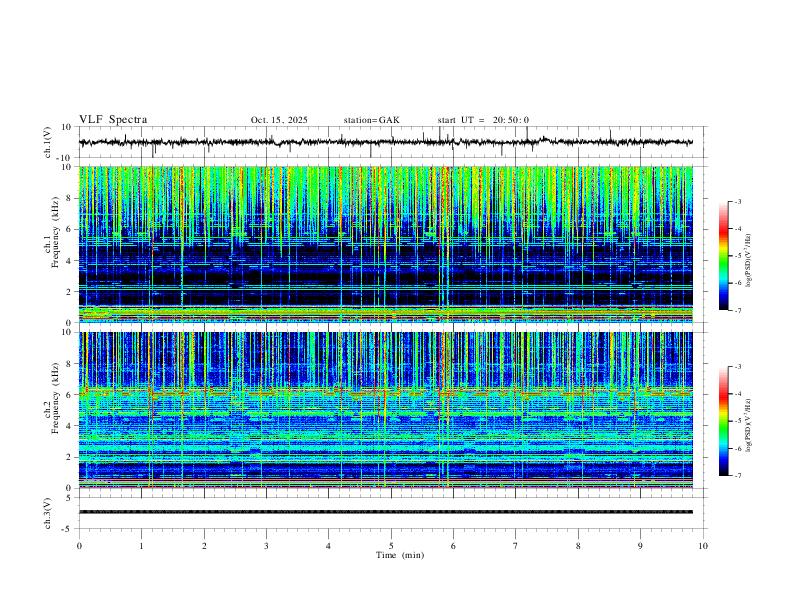Click inside the ch.2 frequency spectrogram

[386, 410]
